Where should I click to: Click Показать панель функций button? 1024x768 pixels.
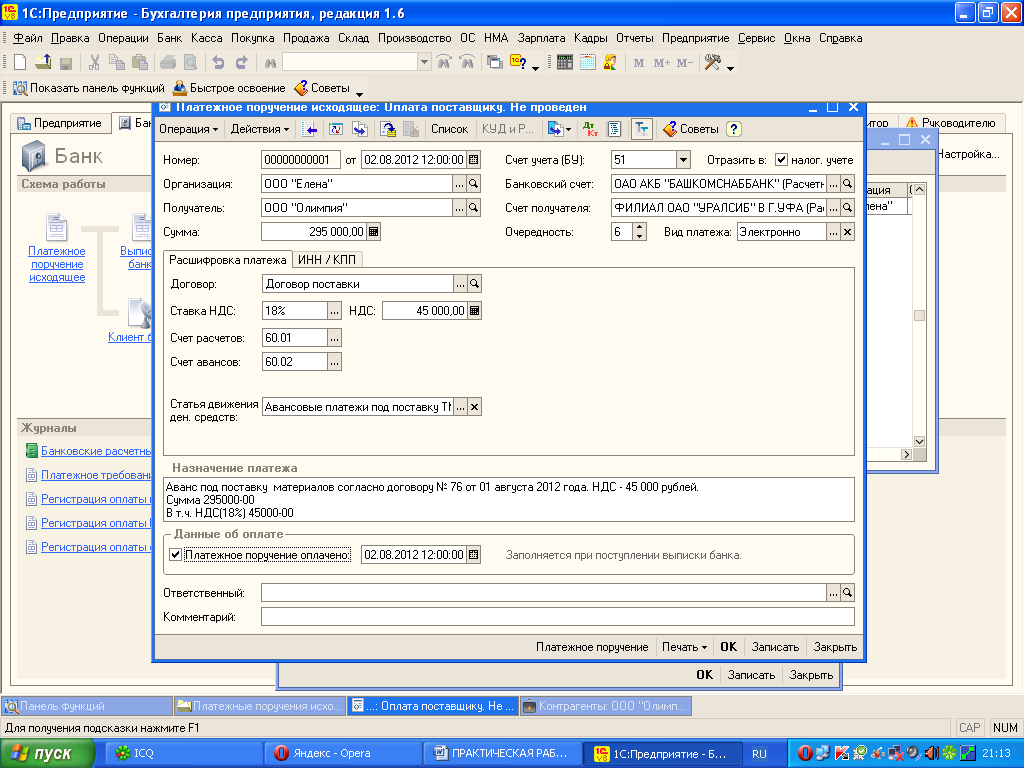[89, 88]
